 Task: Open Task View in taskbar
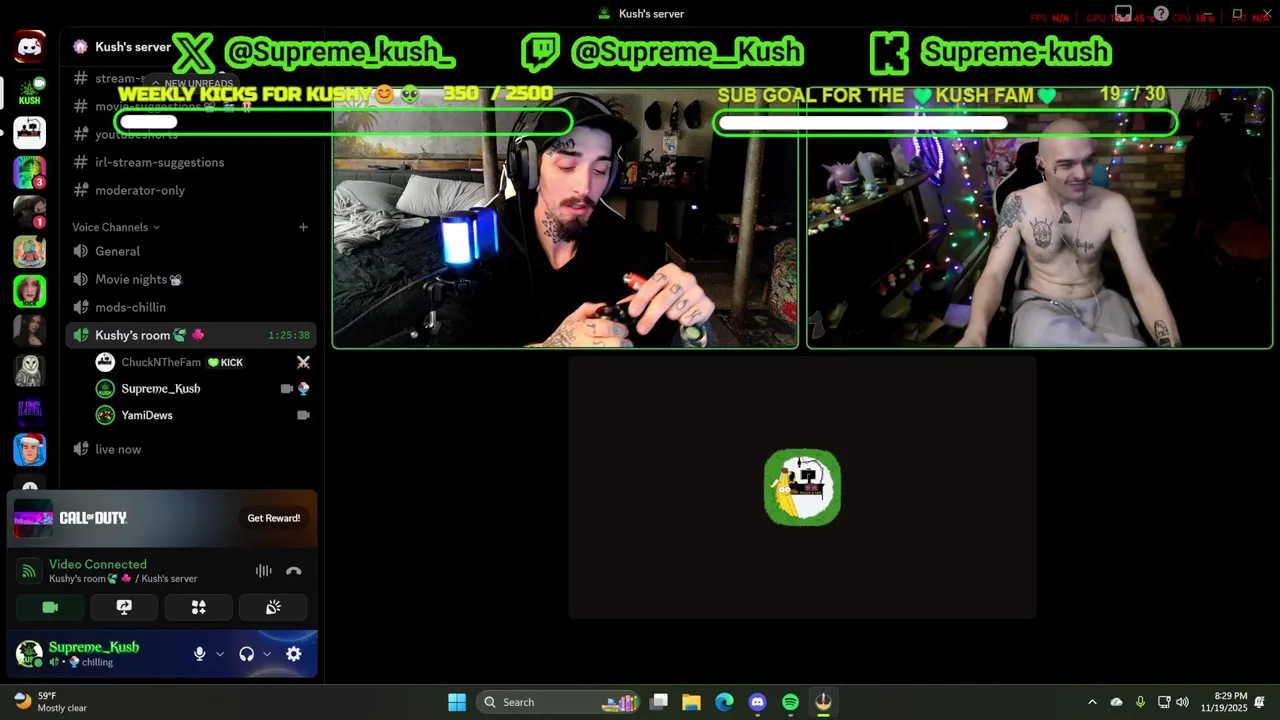click(659, 702)
